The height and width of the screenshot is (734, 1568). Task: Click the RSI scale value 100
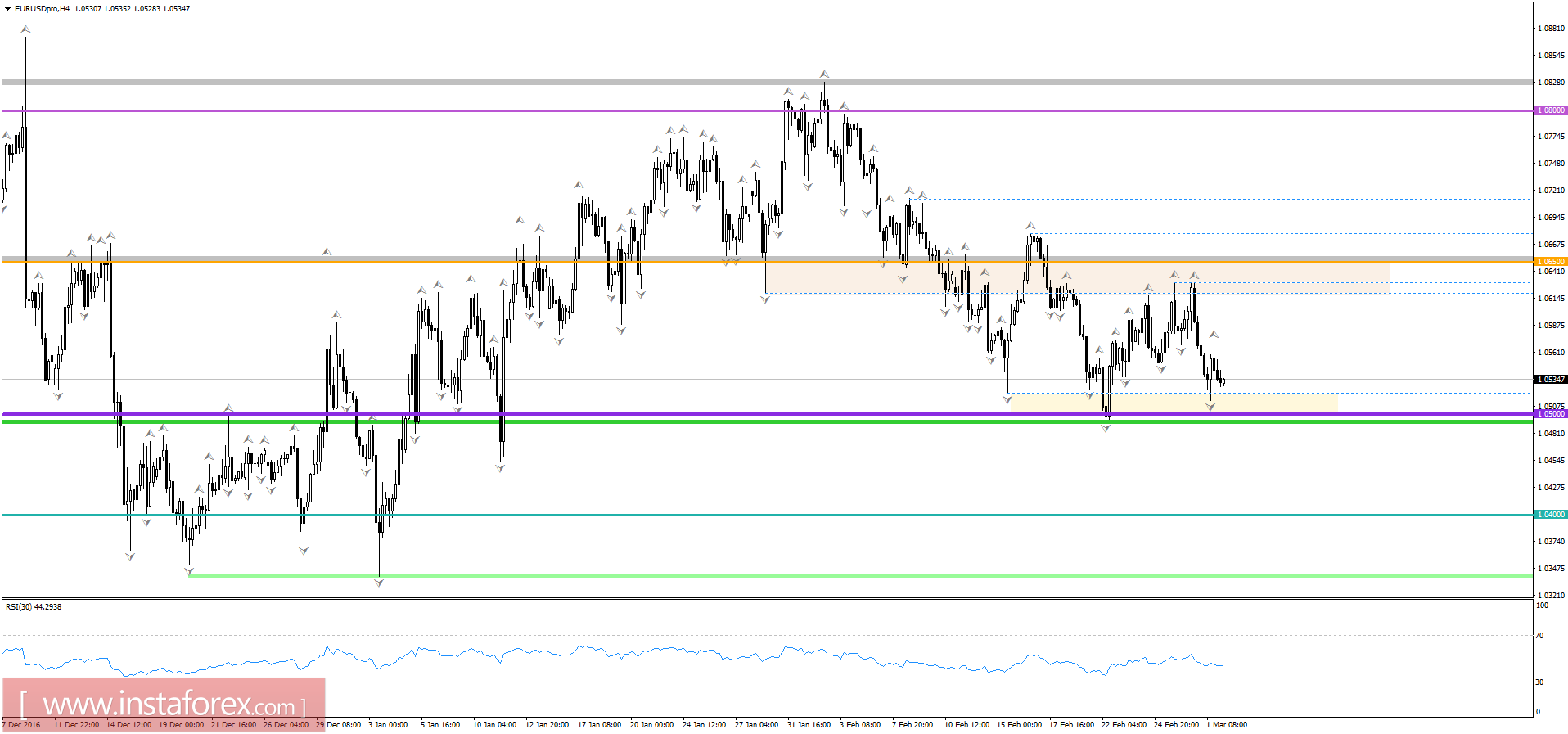pos(1542,606)
